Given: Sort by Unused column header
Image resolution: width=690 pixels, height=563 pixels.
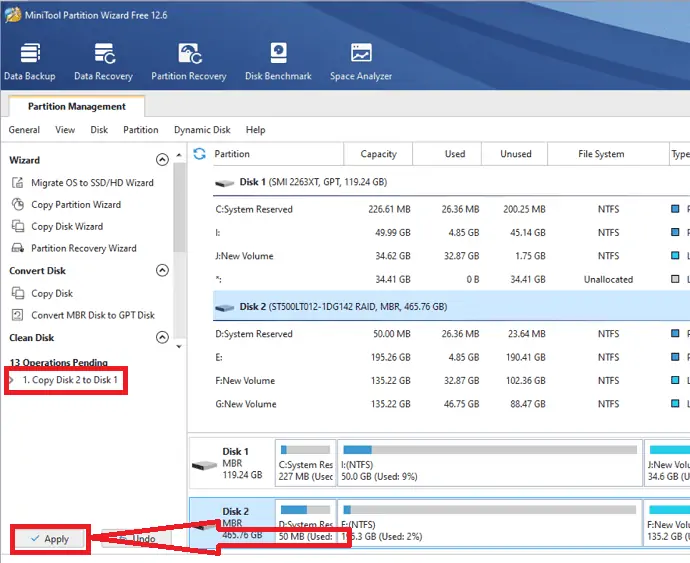Looking at the screenshot, I should tap(515, 154).
